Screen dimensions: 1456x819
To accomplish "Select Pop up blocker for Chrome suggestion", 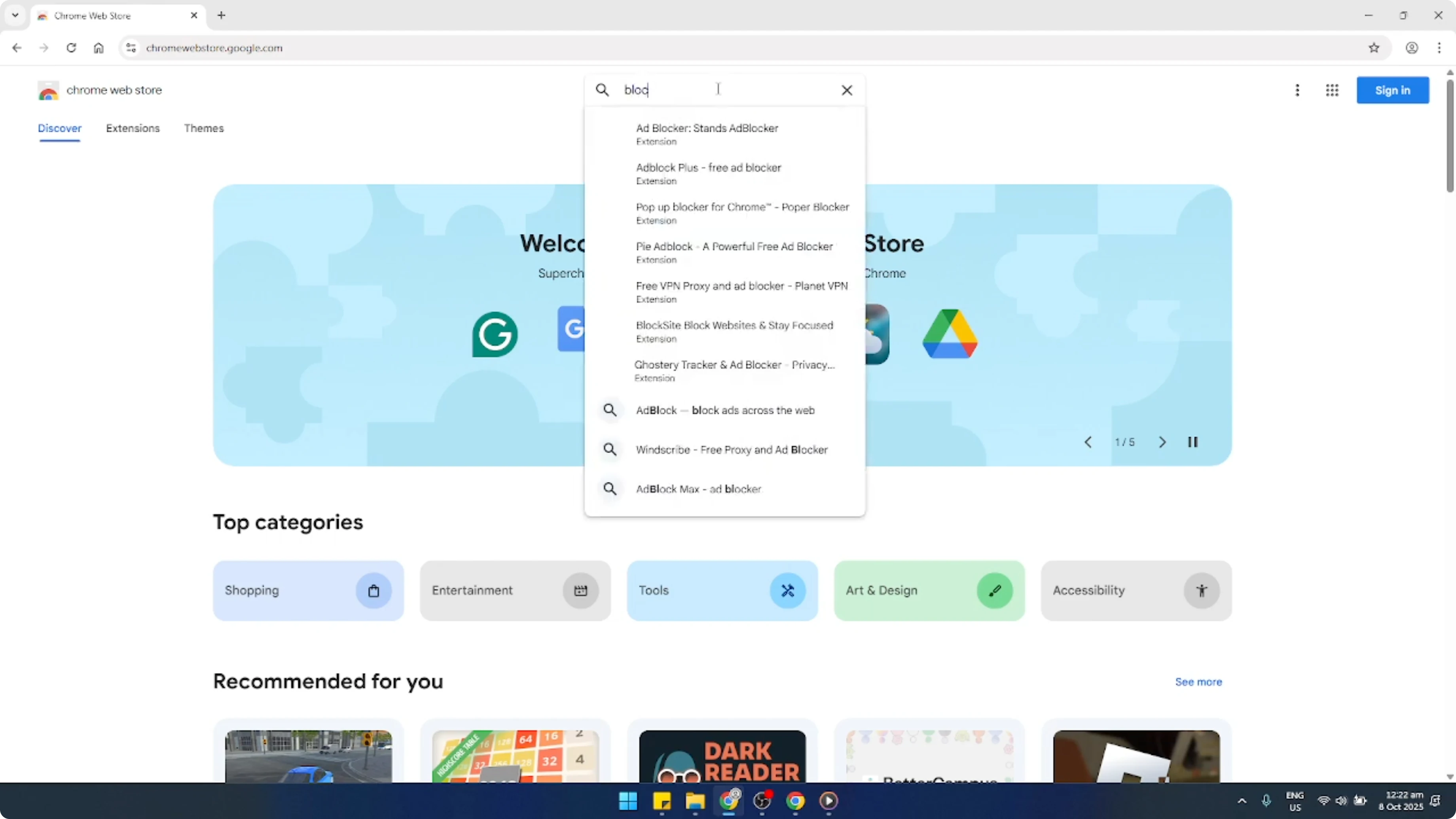I will [724, 213].
